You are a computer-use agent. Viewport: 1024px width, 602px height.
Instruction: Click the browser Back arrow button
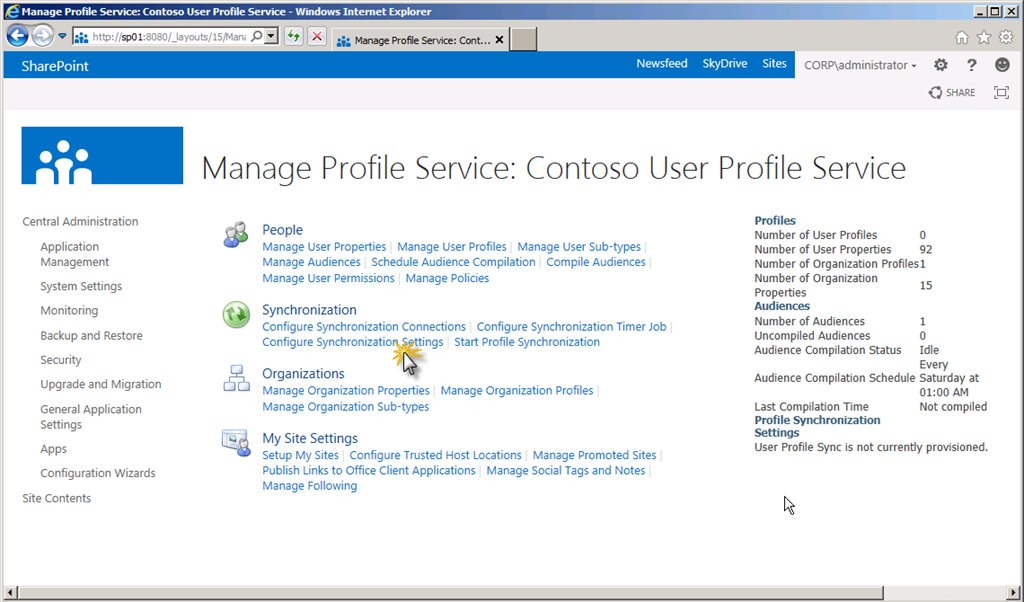18,36
